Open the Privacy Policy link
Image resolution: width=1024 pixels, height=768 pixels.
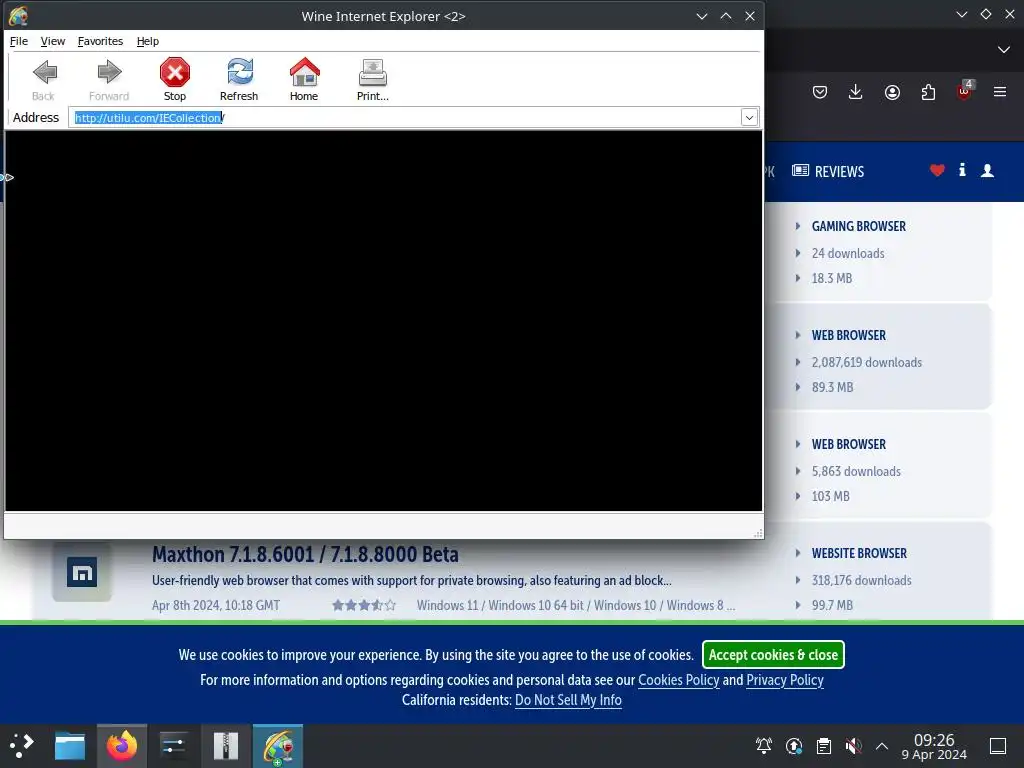click(784, 680)
